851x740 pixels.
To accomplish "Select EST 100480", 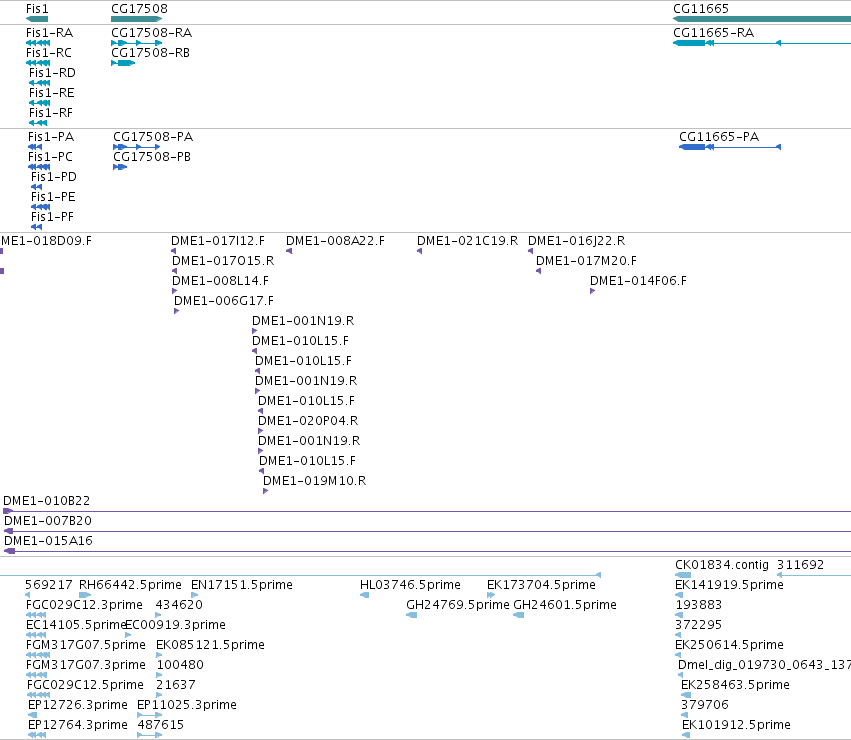I will coord(160,676).
